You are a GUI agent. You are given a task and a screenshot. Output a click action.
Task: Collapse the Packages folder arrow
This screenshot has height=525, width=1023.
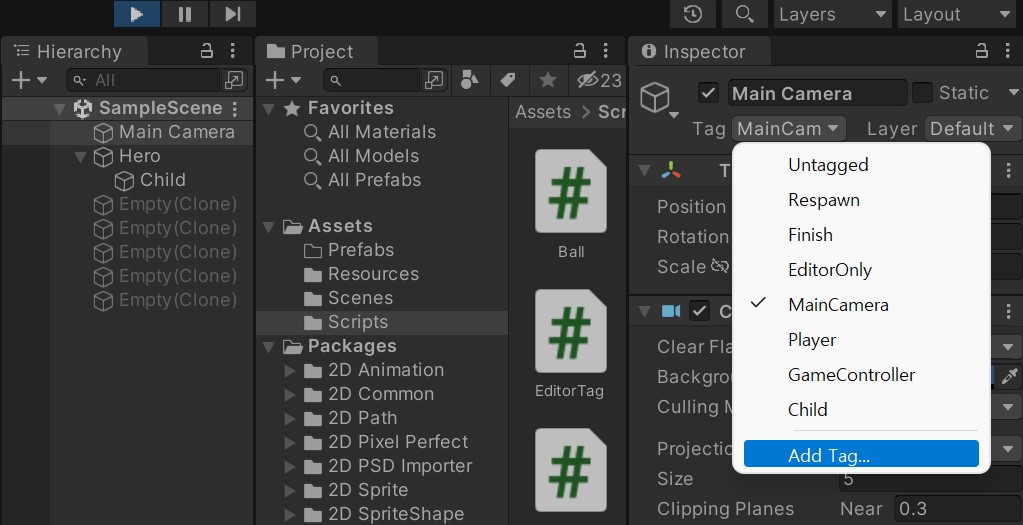(x=268, y=346)
